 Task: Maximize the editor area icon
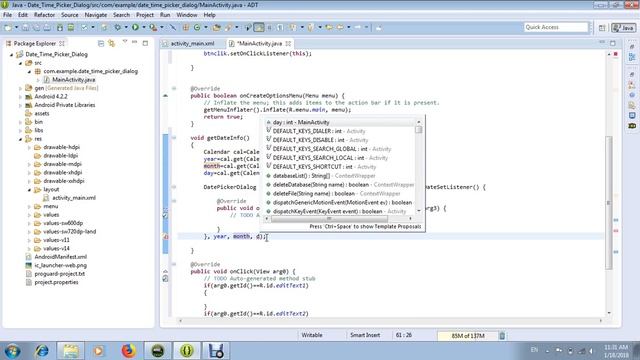point(613,43)
